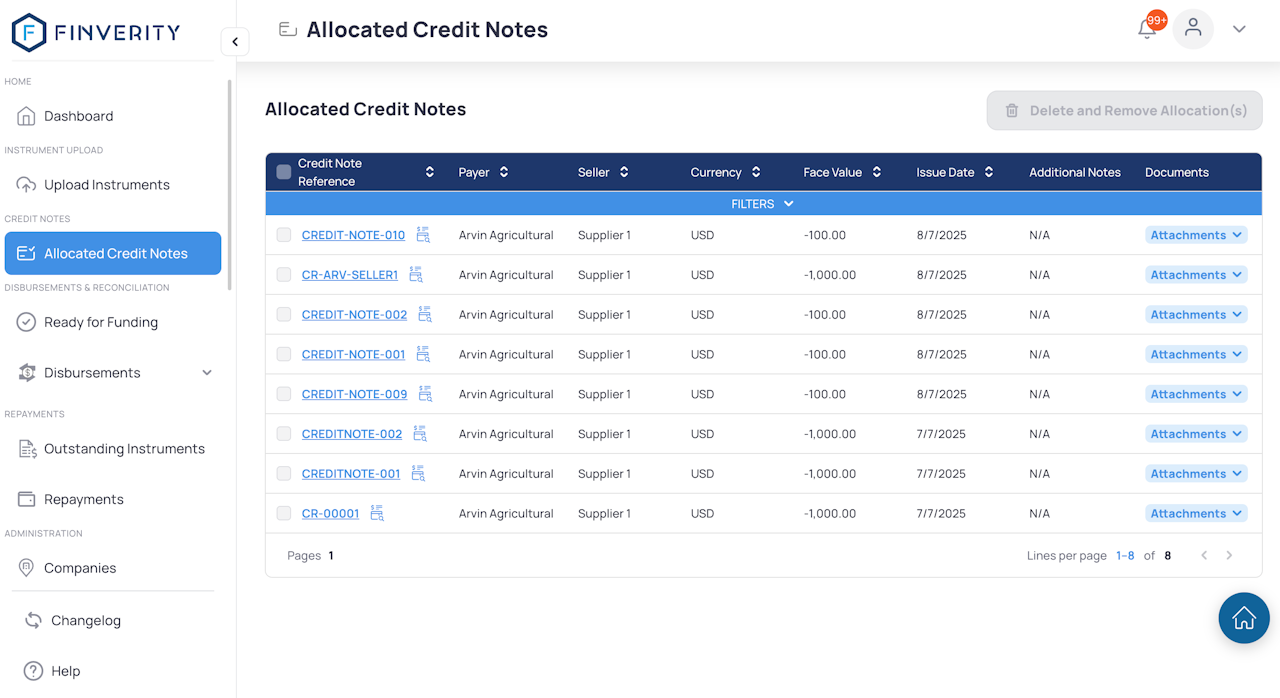1280x698 pixels.
Task: Open details icon beside CREDIT-NOTE-010
Action: tap(423, 235)
